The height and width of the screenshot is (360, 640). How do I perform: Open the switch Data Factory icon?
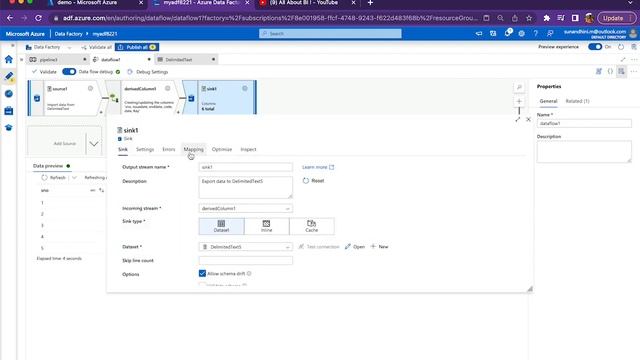click(493, 33)
